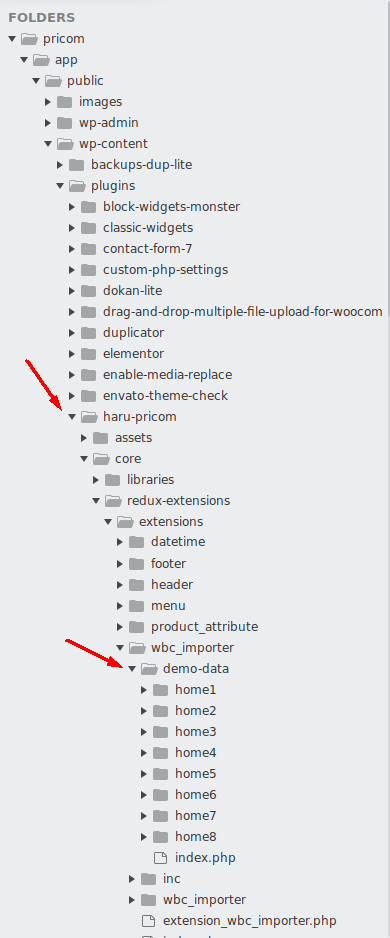Click the open folder icon of haru-pricom

89,416
